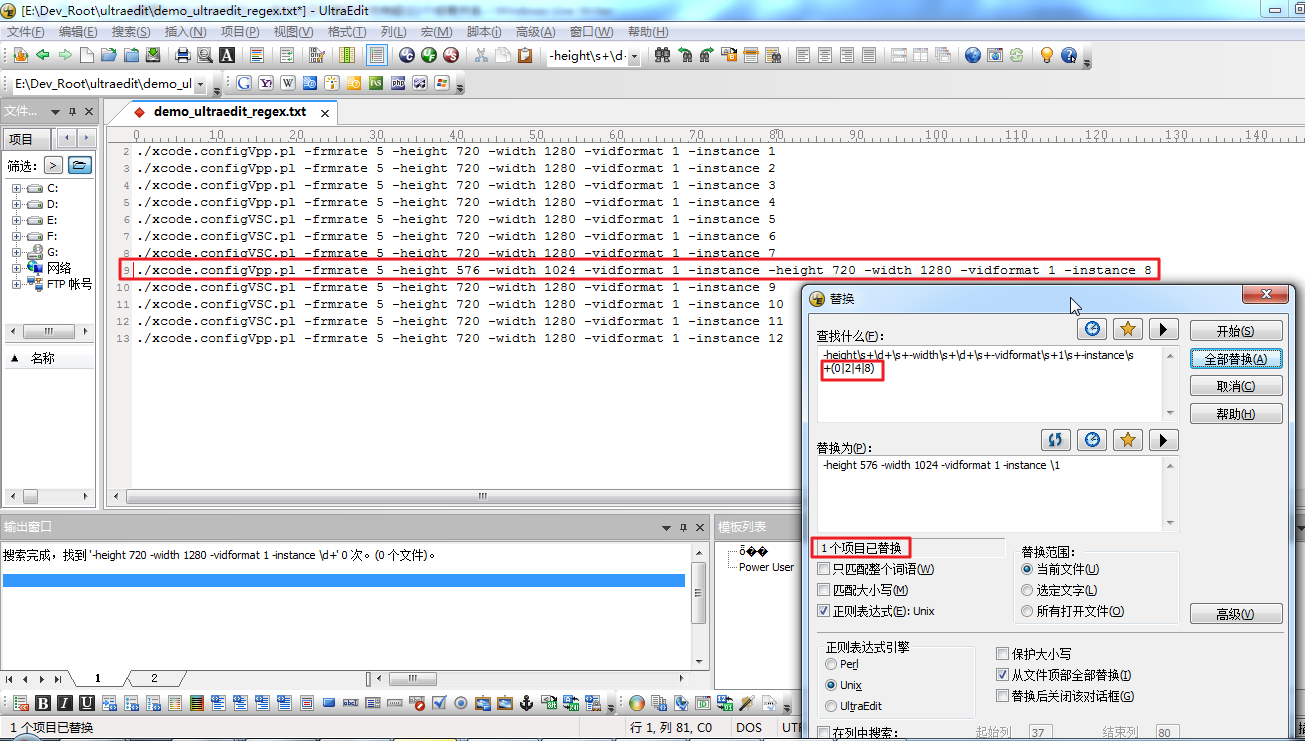Expand the C: drive tree node
This screenshot has width=1305, height=741.
pos(16,188)
